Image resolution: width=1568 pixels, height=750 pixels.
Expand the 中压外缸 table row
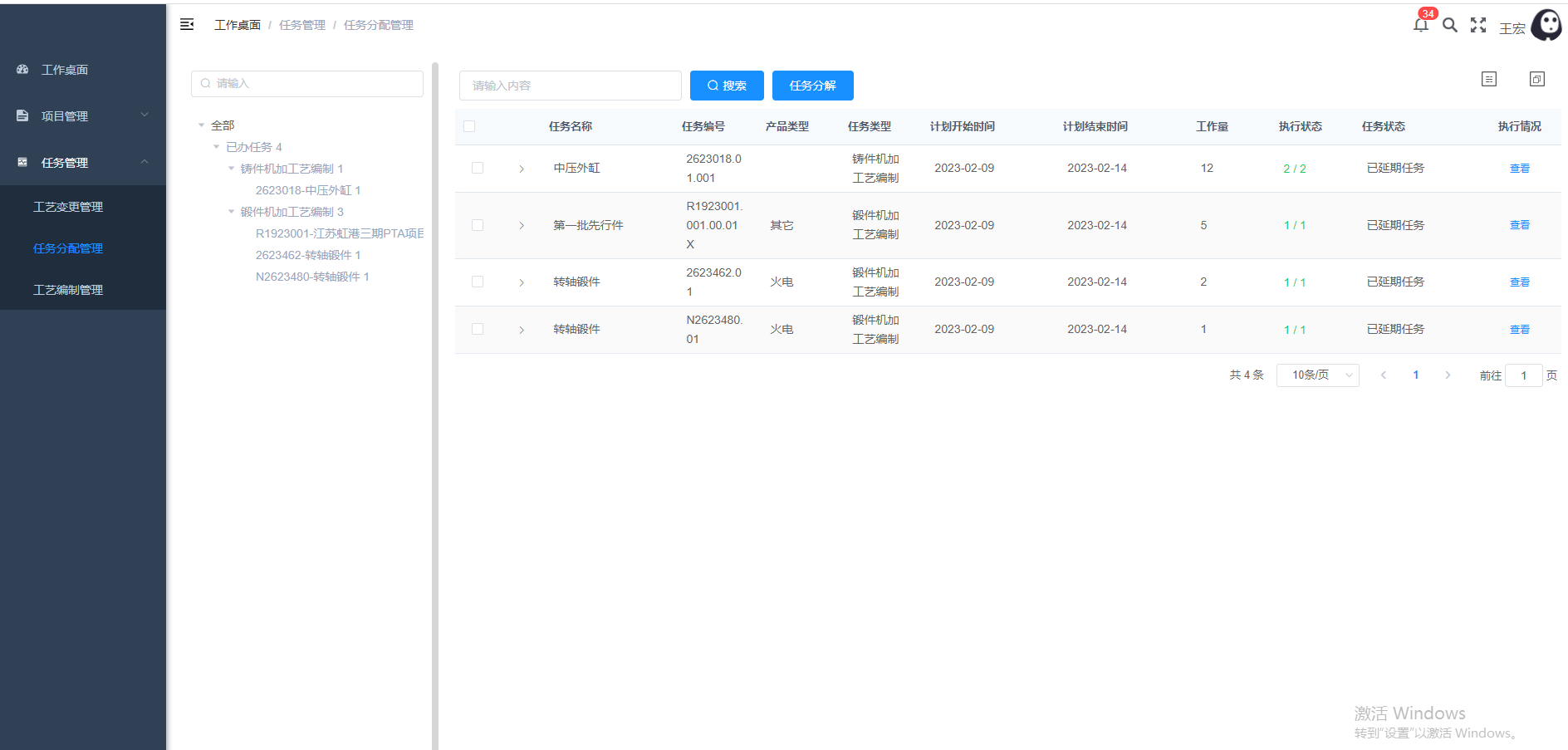[x=522, y=169]
